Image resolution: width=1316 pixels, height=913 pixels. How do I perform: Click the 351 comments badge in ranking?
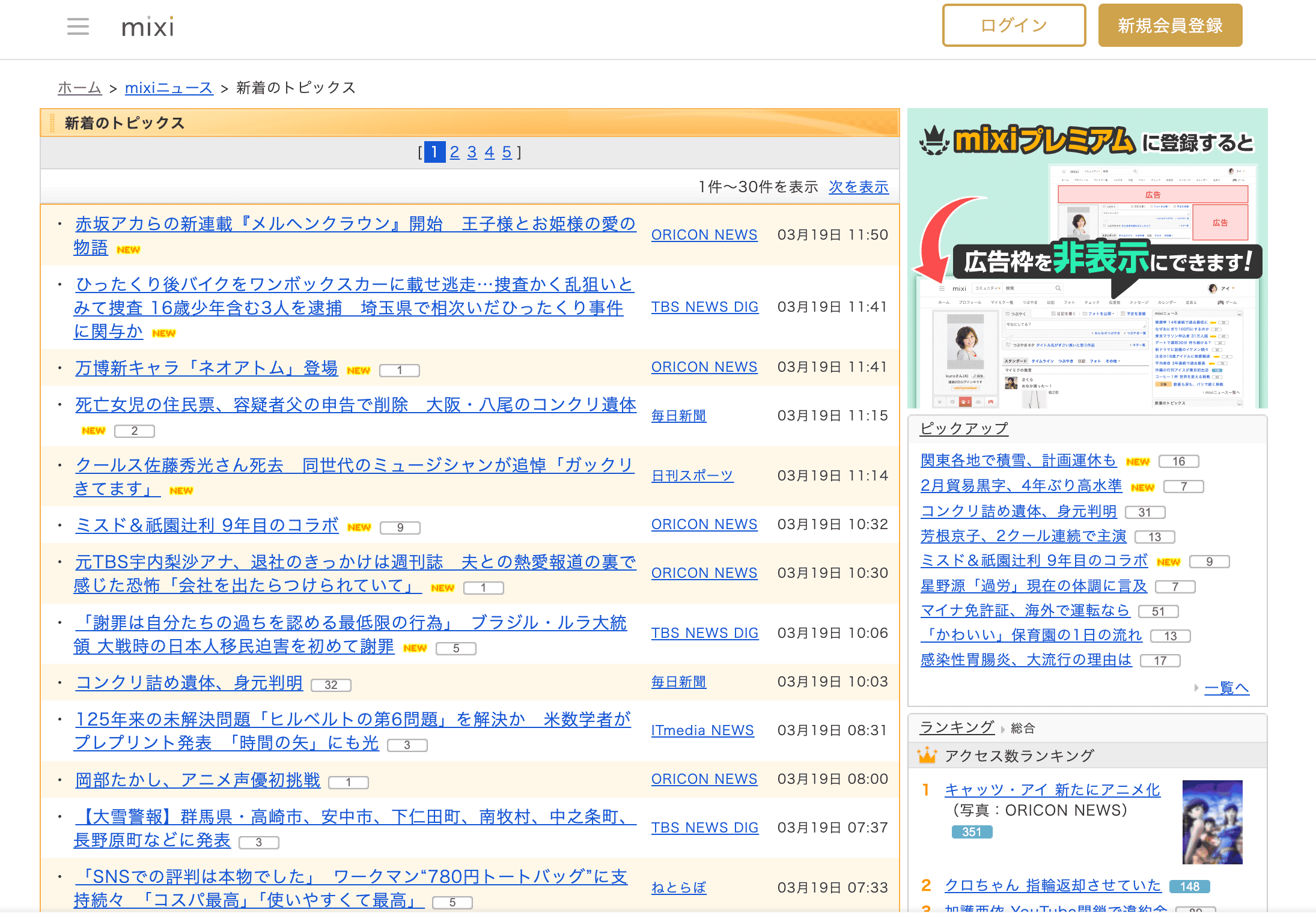pos(972,832)
